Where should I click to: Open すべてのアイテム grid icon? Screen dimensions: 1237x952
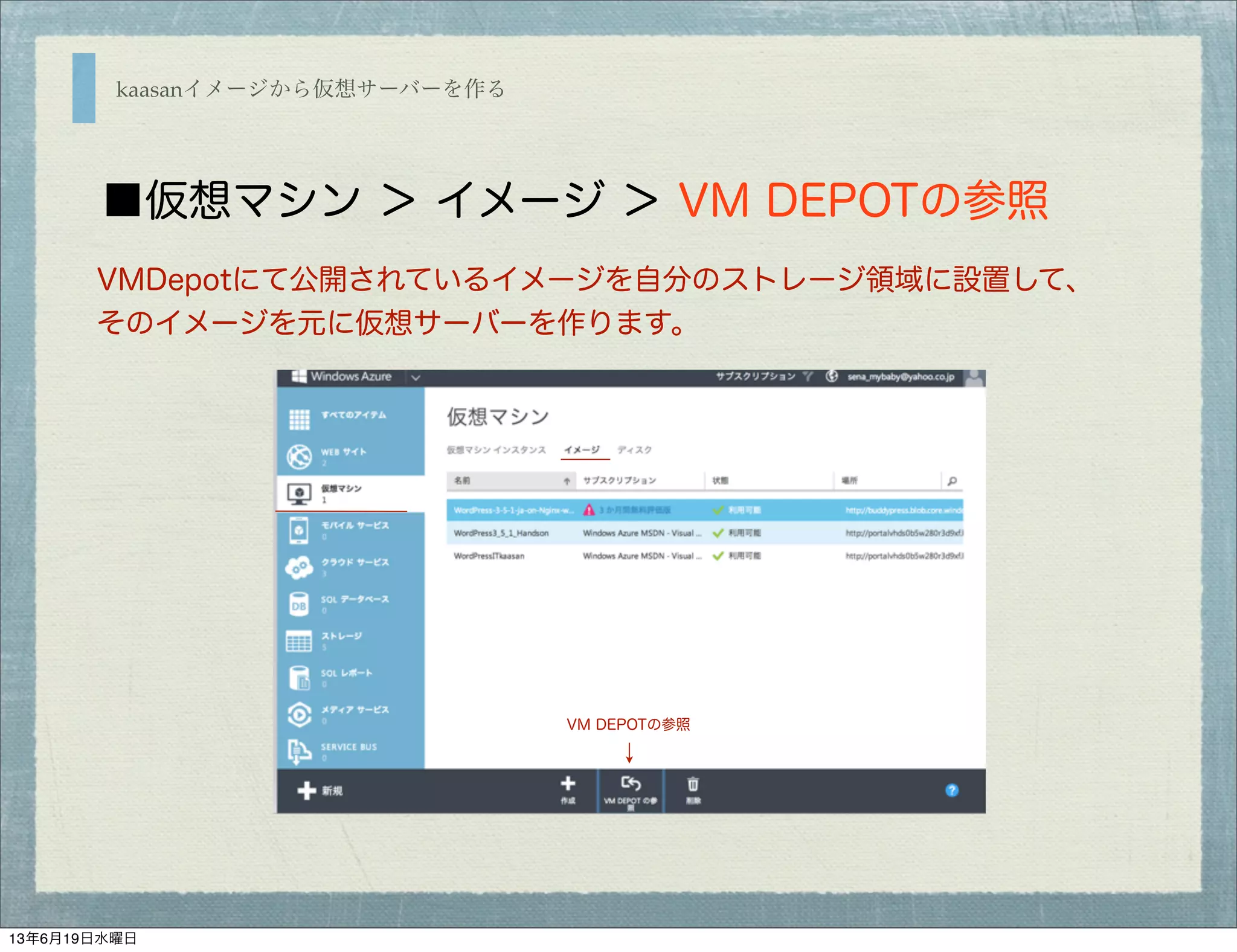[299, 419]
